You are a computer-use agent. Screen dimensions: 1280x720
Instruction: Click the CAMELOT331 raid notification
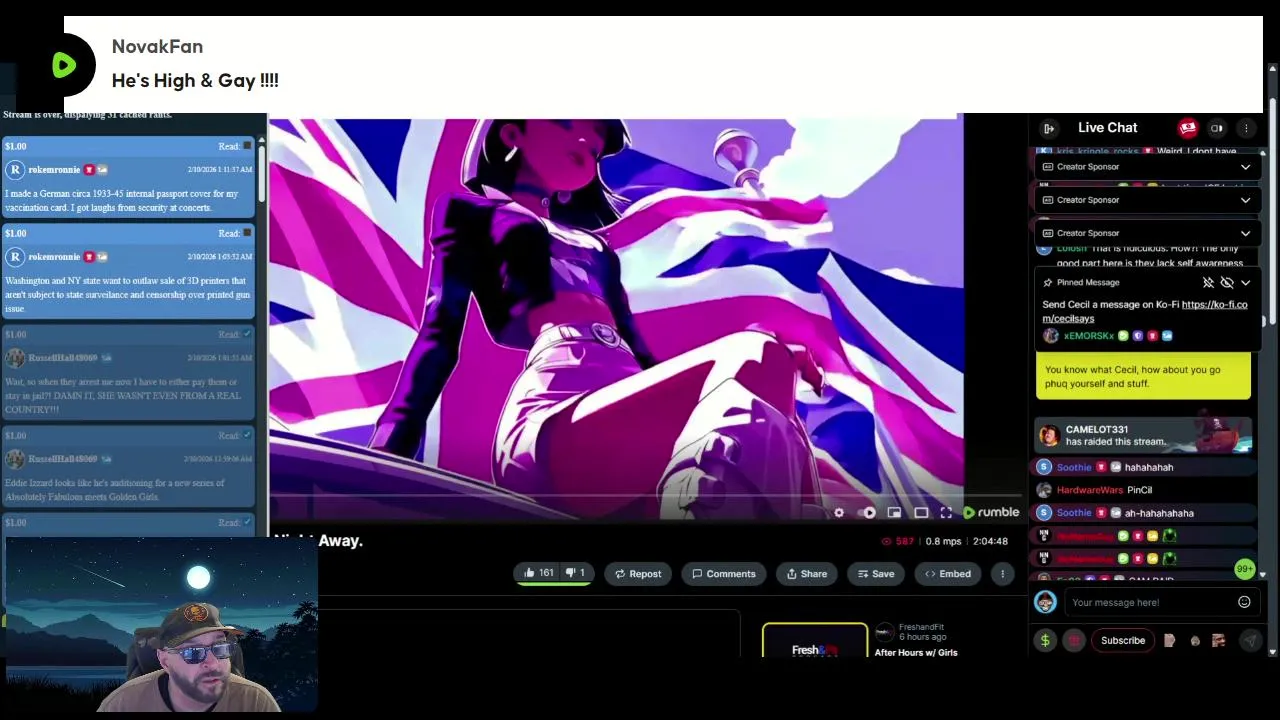[x=1143, y=435]
